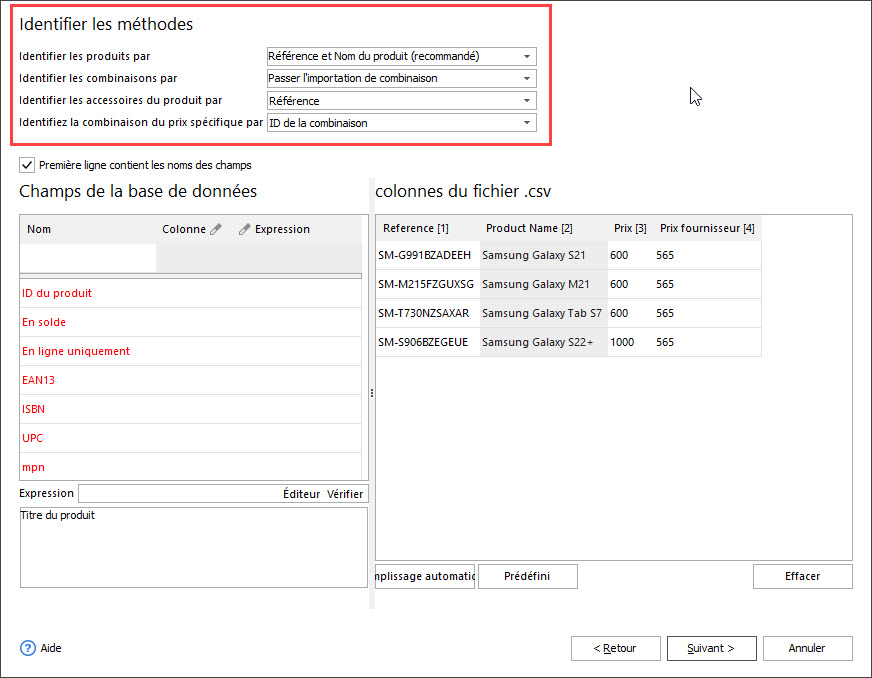
Task: Select the UPC field row
Action: [190, 438]
